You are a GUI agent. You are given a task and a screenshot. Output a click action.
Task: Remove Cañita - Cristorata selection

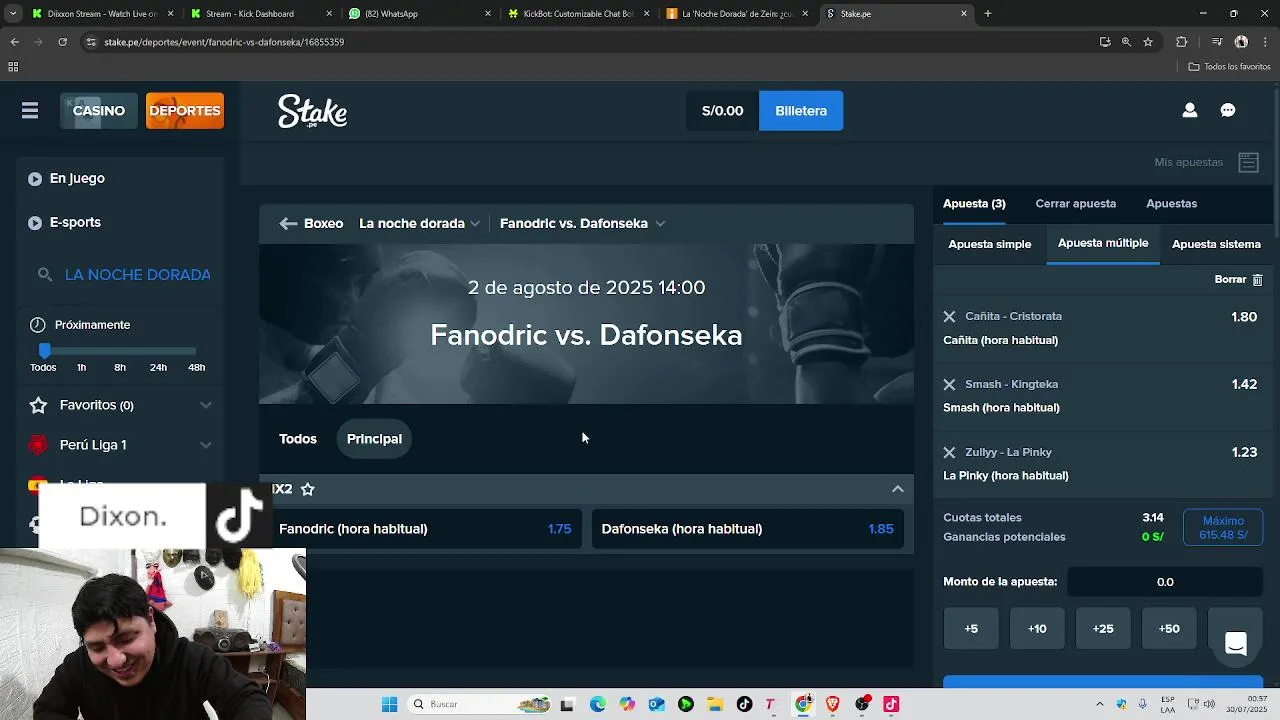949,316
